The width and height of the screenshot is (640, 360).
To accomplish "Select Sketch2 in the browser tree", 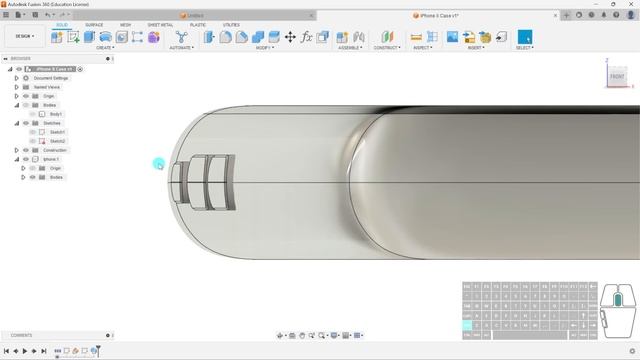I will point(57,141).
